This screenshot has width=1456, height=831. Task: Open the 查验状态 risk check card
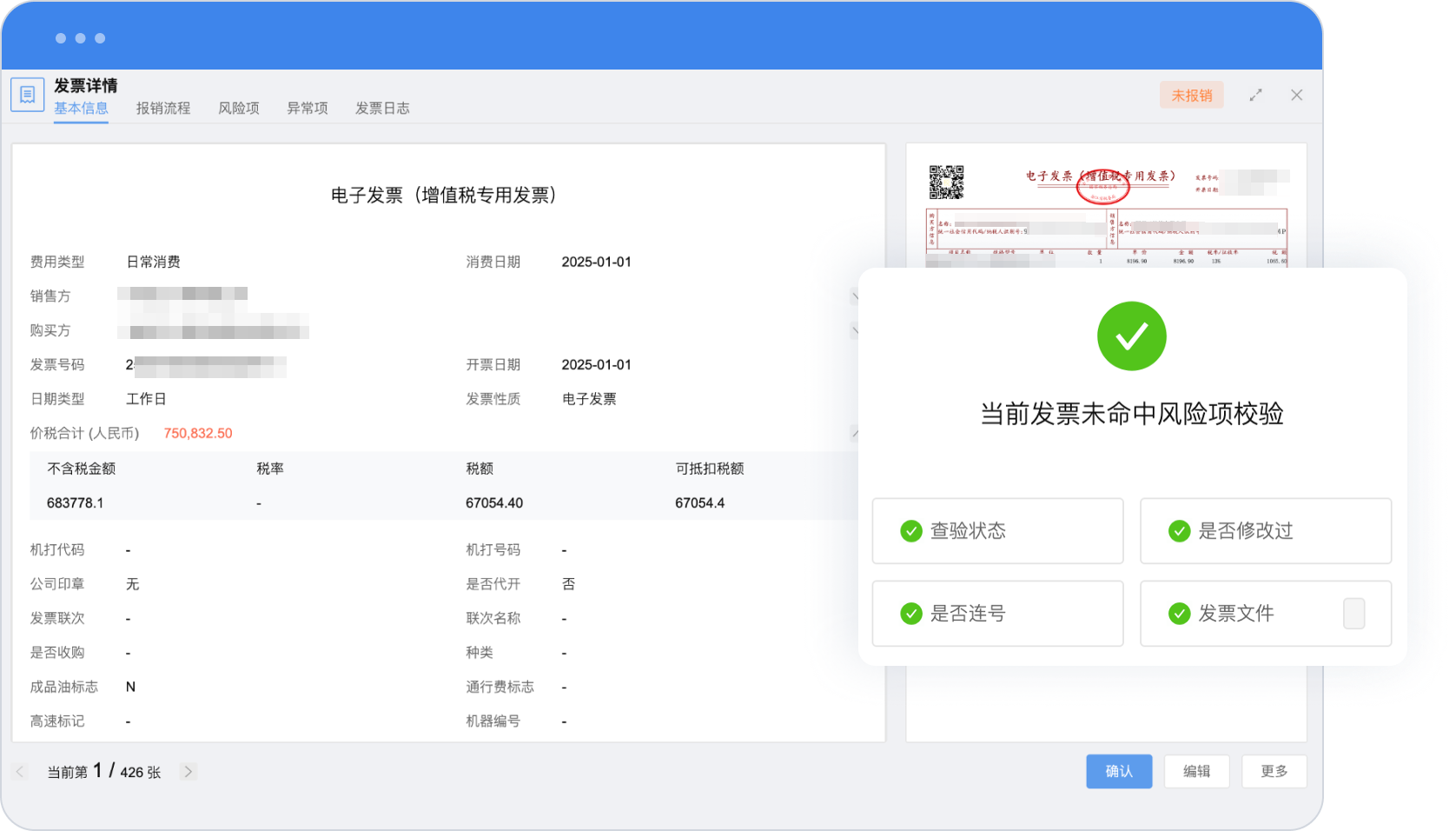[x=997, y=531]
